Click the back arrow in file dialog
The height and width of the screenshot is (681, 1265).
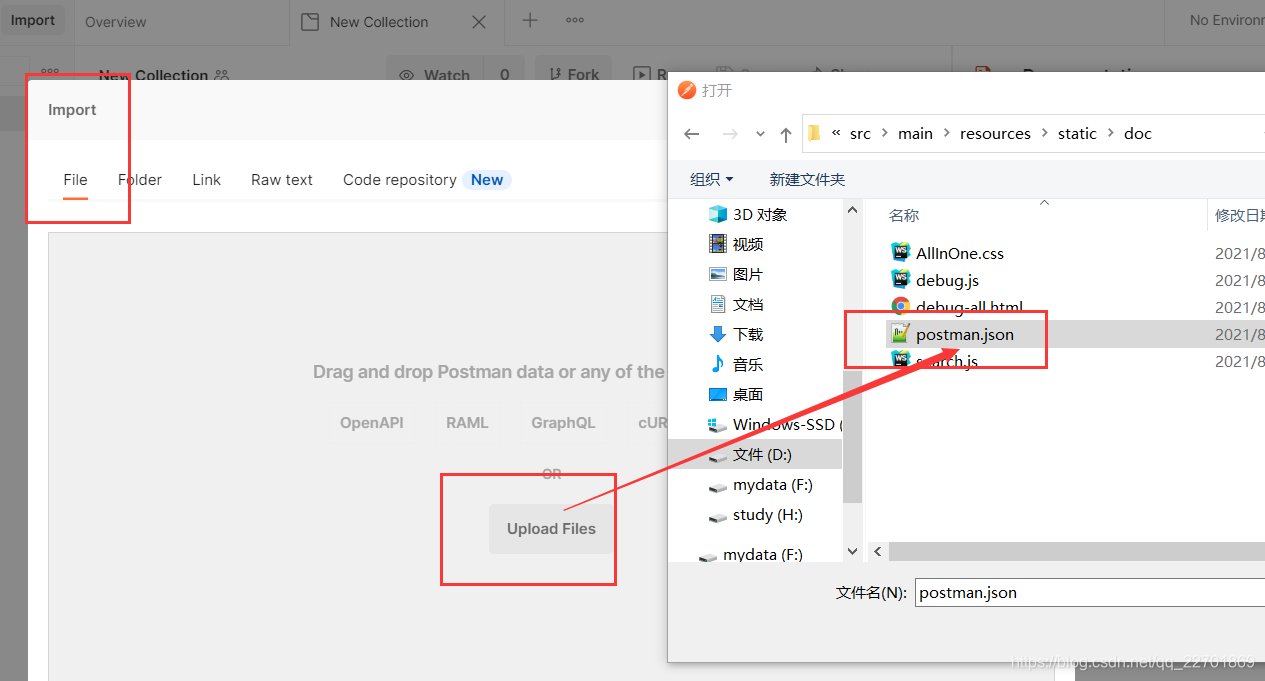(x=692, y=134)
